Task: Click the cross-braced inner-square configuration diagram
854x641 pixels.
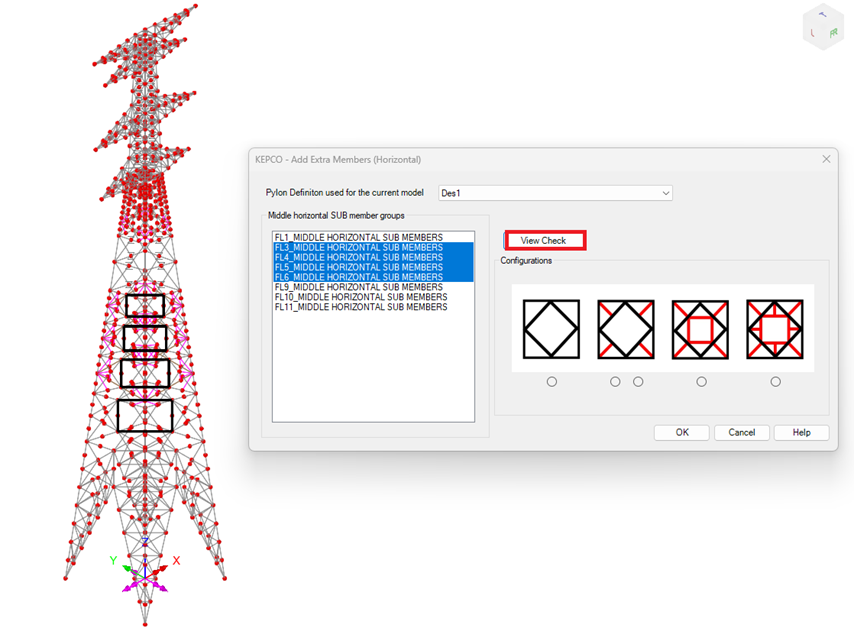Action: click(775, 329)
